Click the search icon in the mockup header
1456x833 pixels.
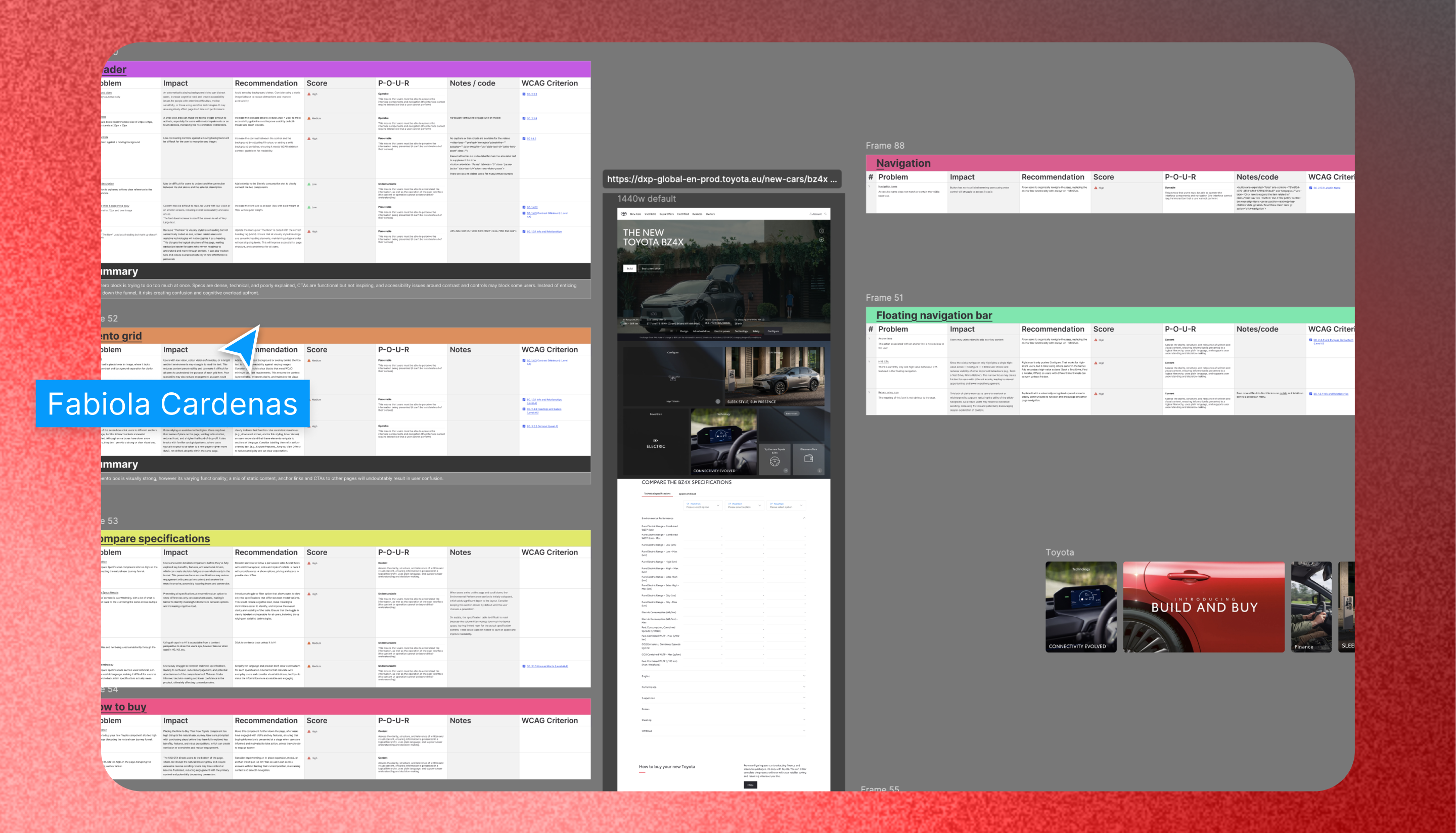click(x=826, y=214)
